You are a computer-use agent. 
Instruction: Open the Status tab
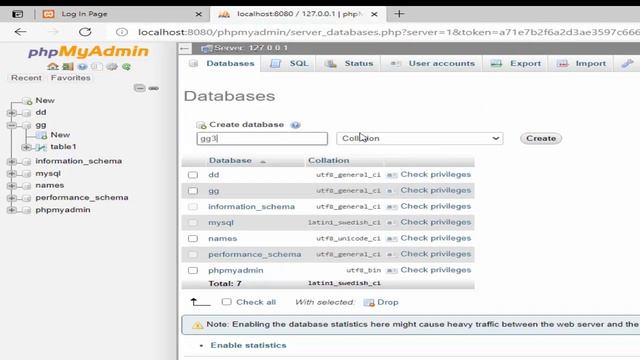[349, 63]
